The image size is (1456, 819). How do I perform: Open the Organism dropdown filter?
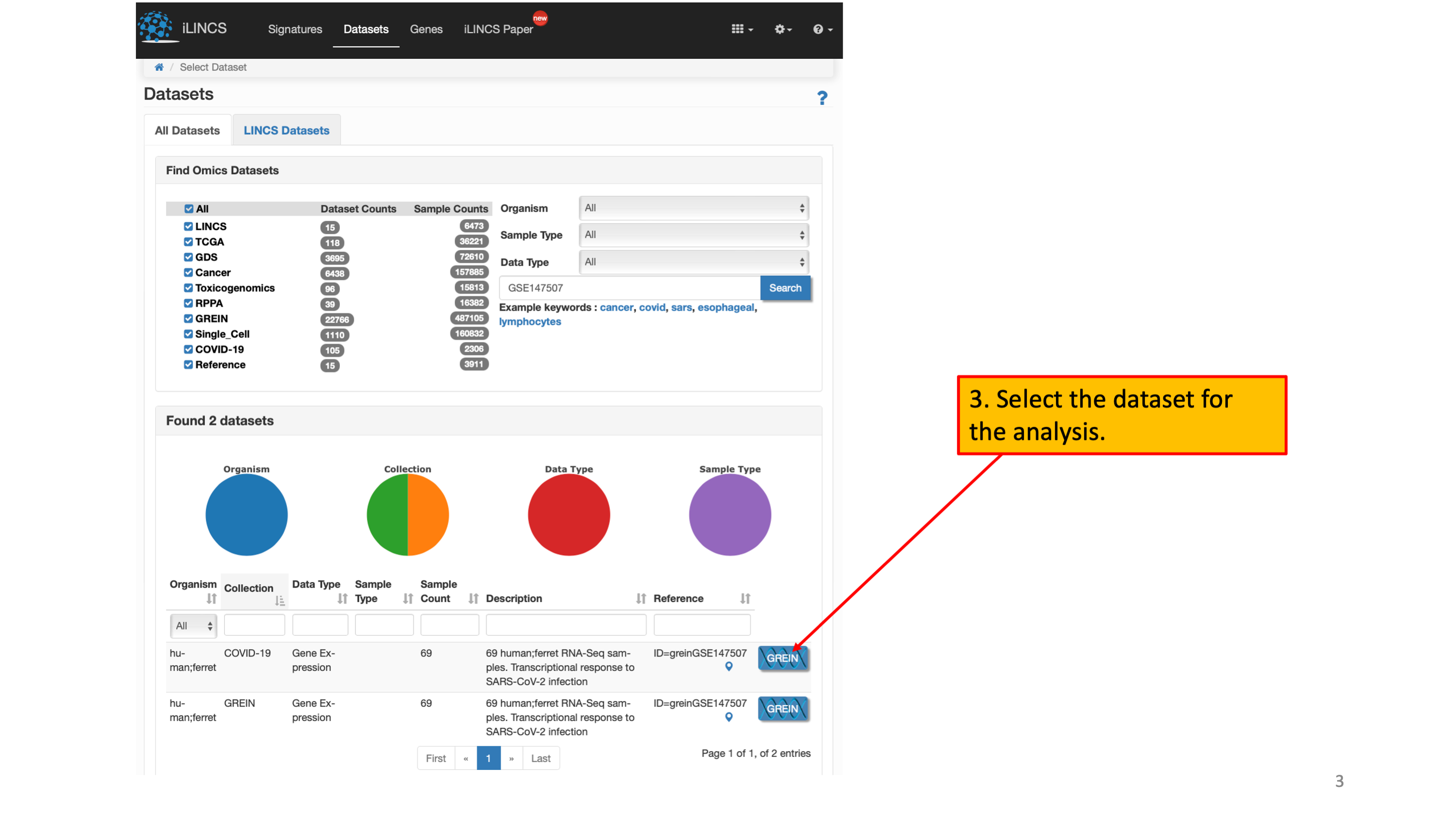693,208
